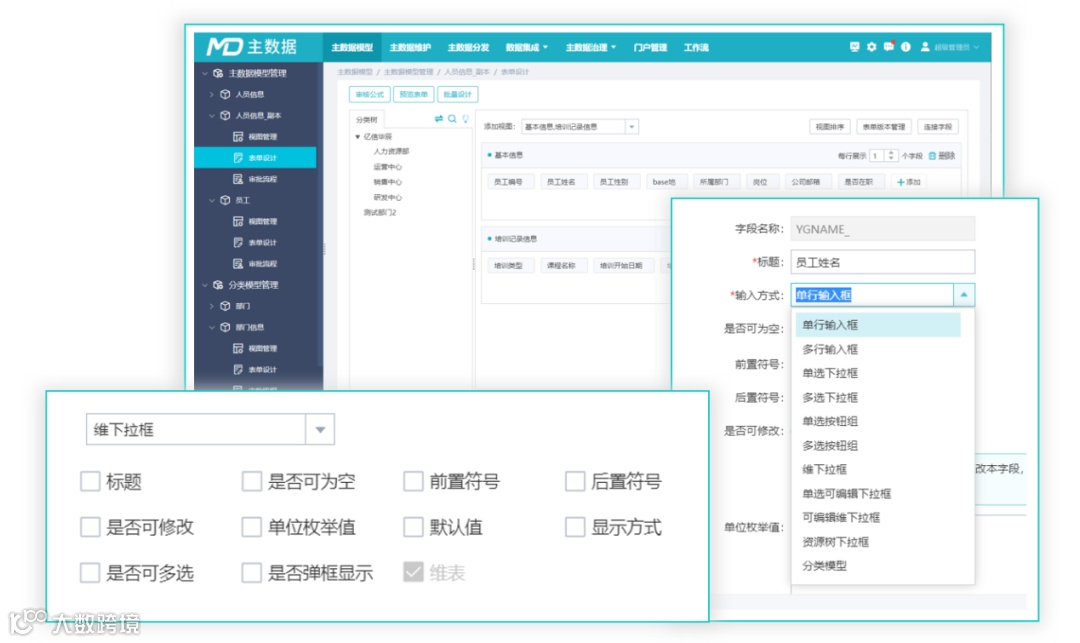Viewport: 1080px width, 643px height.
Task: Check the 前置符号 checkbox
Action: pos(413,481)
